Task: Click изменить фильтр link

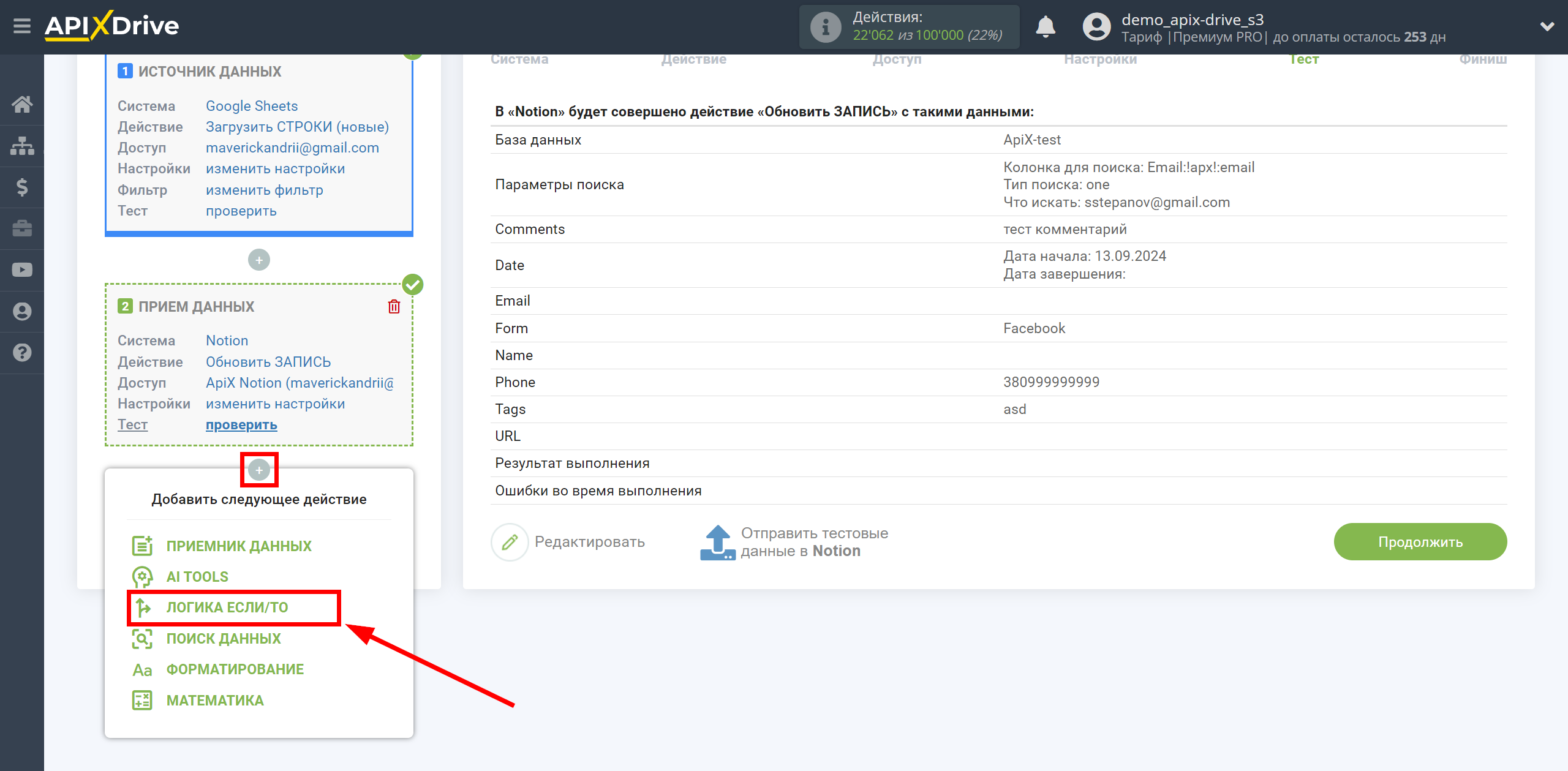Action: 265,190
